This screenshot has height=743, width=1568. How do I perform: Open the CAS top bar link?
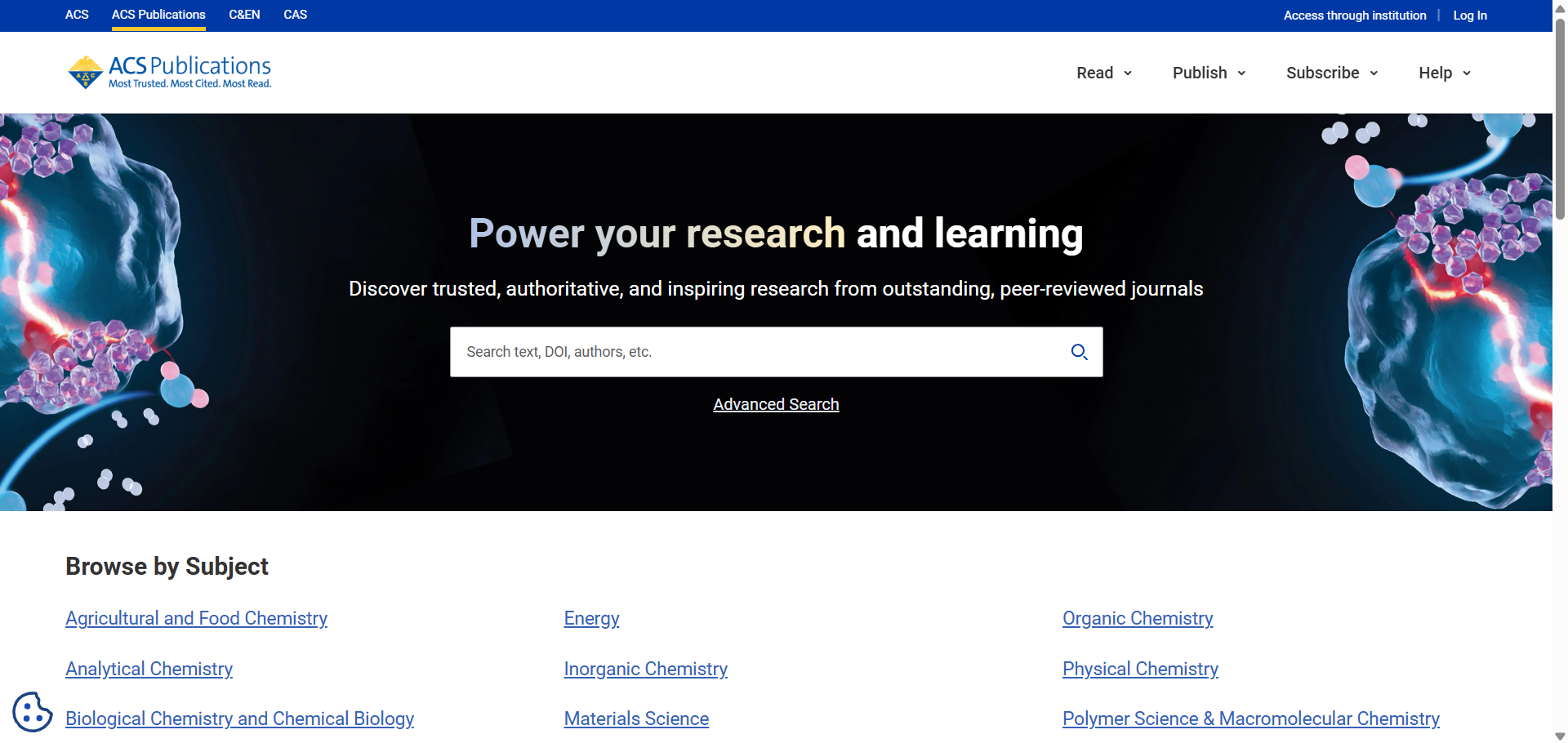(295, 15)
